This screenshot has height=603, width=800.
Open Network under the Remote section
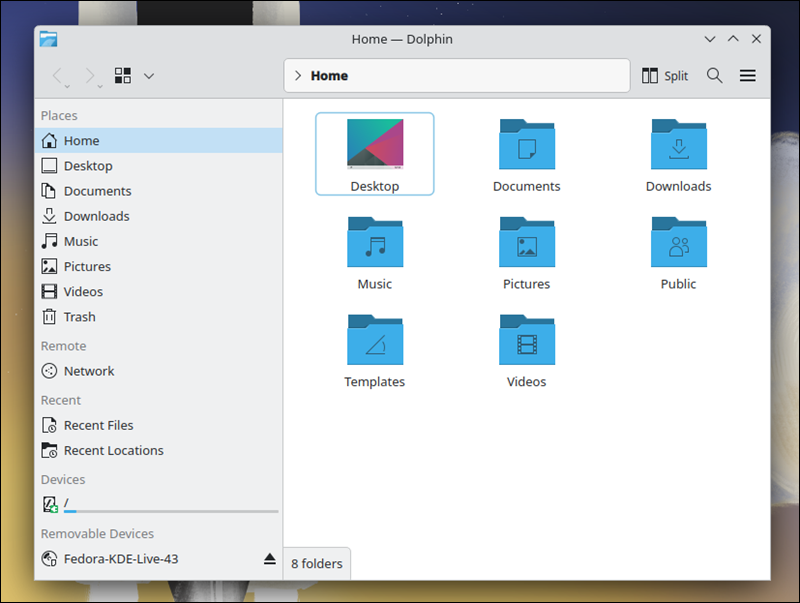point(88,370)
